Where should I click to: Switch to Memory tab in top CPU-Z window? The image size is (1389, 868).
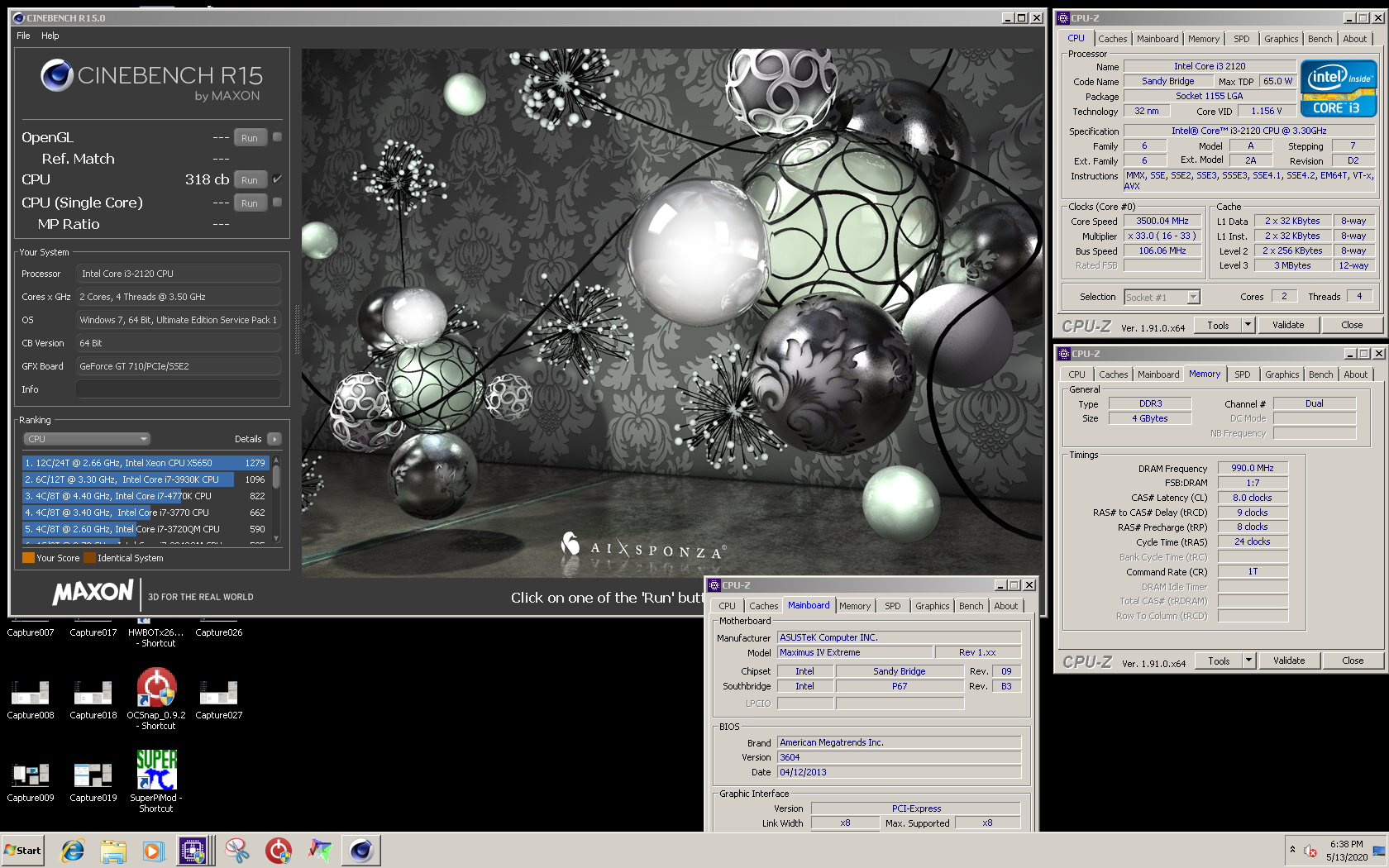(1203, 39)
